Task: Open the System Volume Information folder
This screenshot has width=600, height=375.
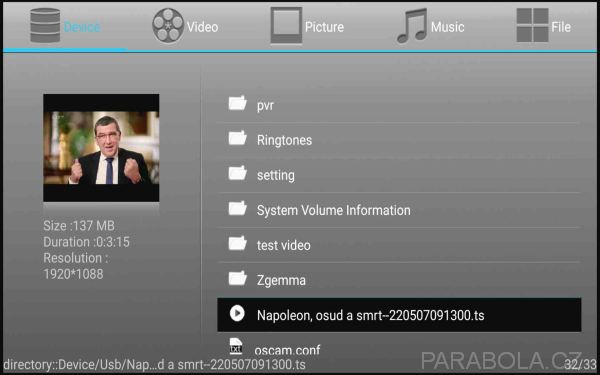Action: pos(399,210)
